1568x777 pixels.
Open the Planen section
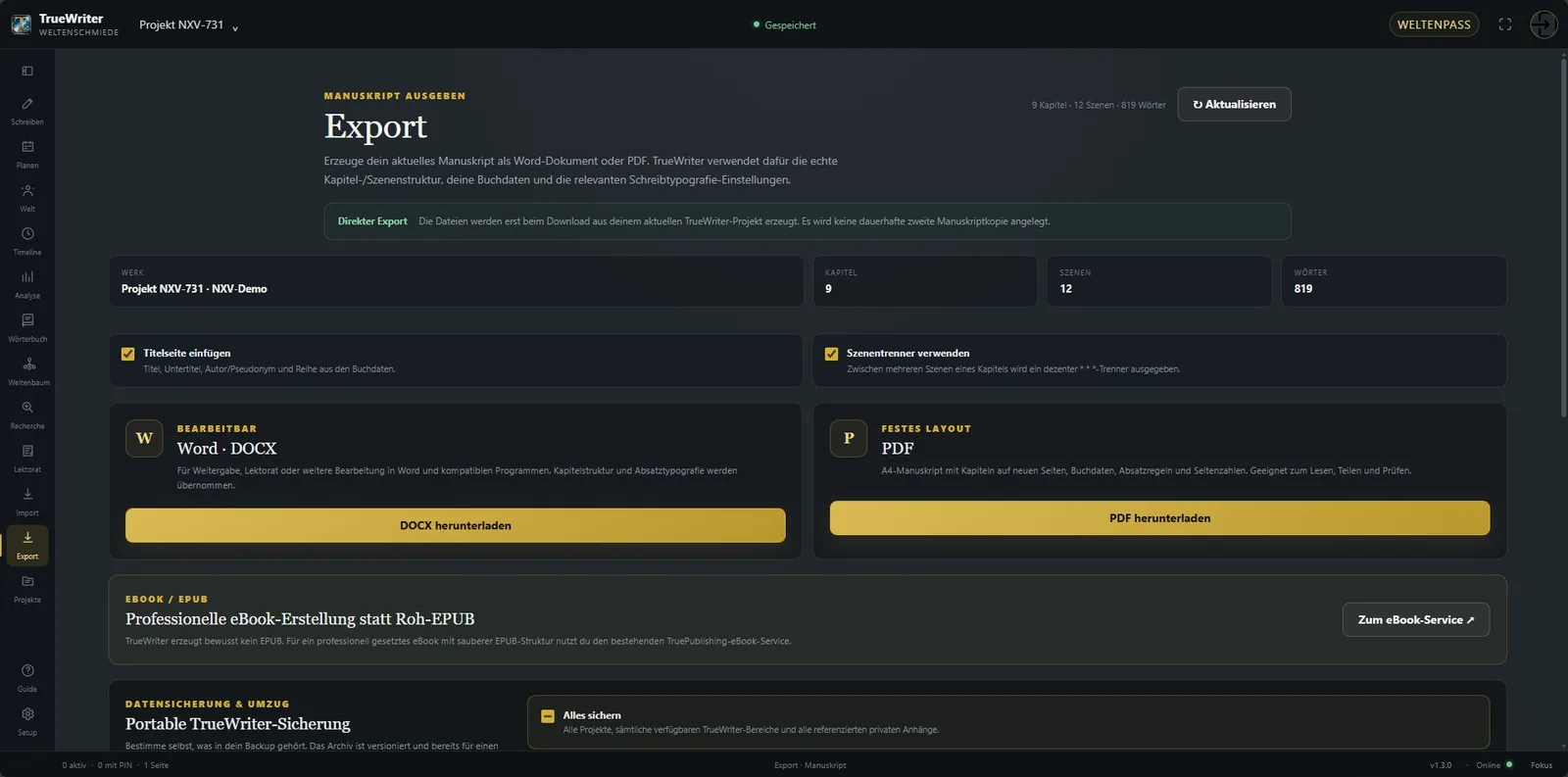click(27, 154)
